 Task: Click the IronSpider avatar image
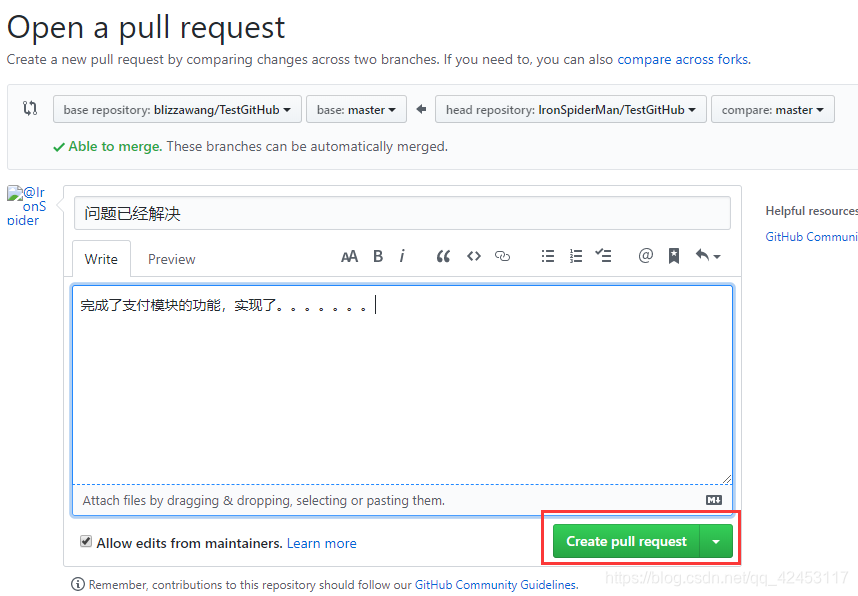26,206
